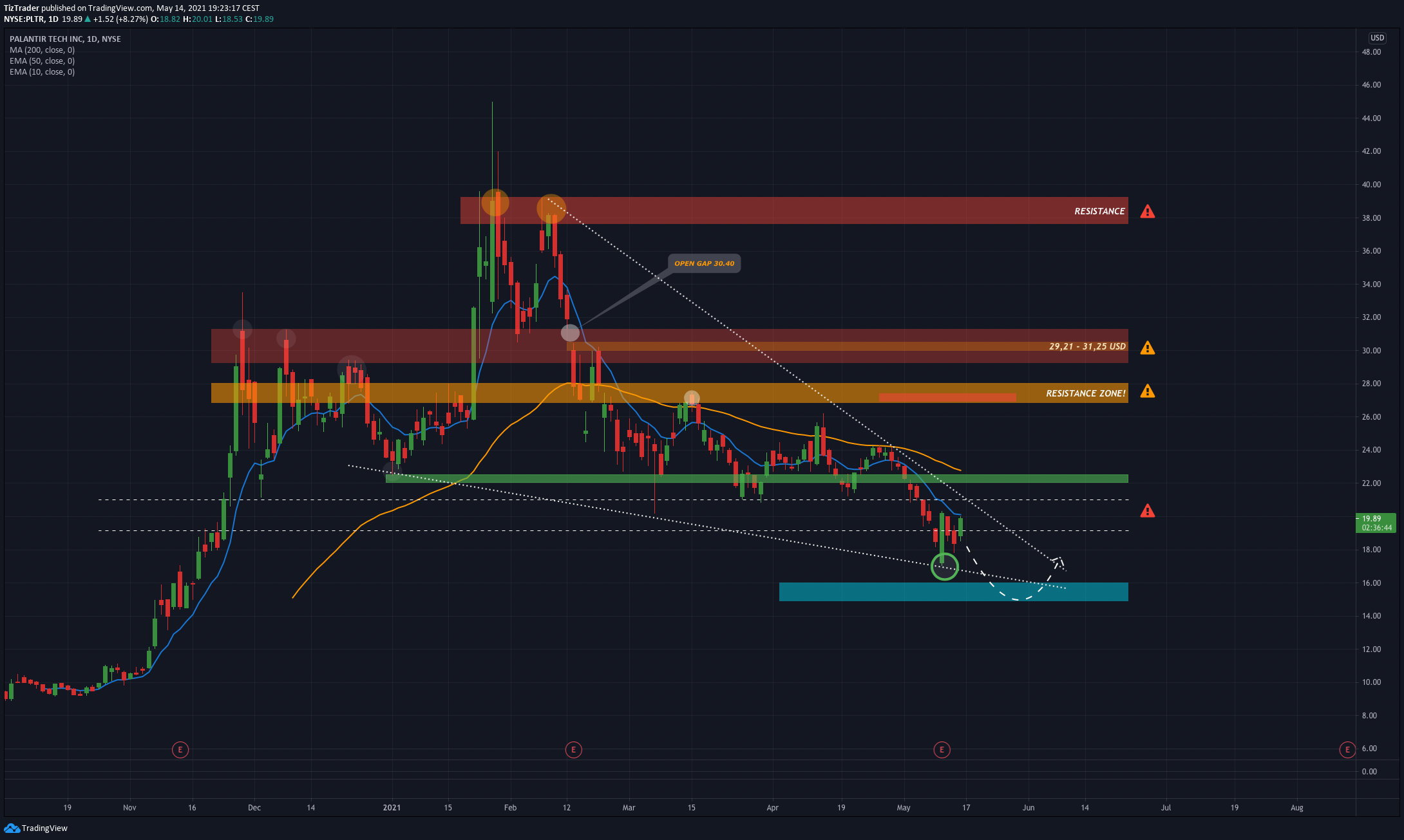Image resolution: width=1404 pixels, height=840 pixels.
Task: Click the 48.00 price label on the axis
Action: (1371, 52)
